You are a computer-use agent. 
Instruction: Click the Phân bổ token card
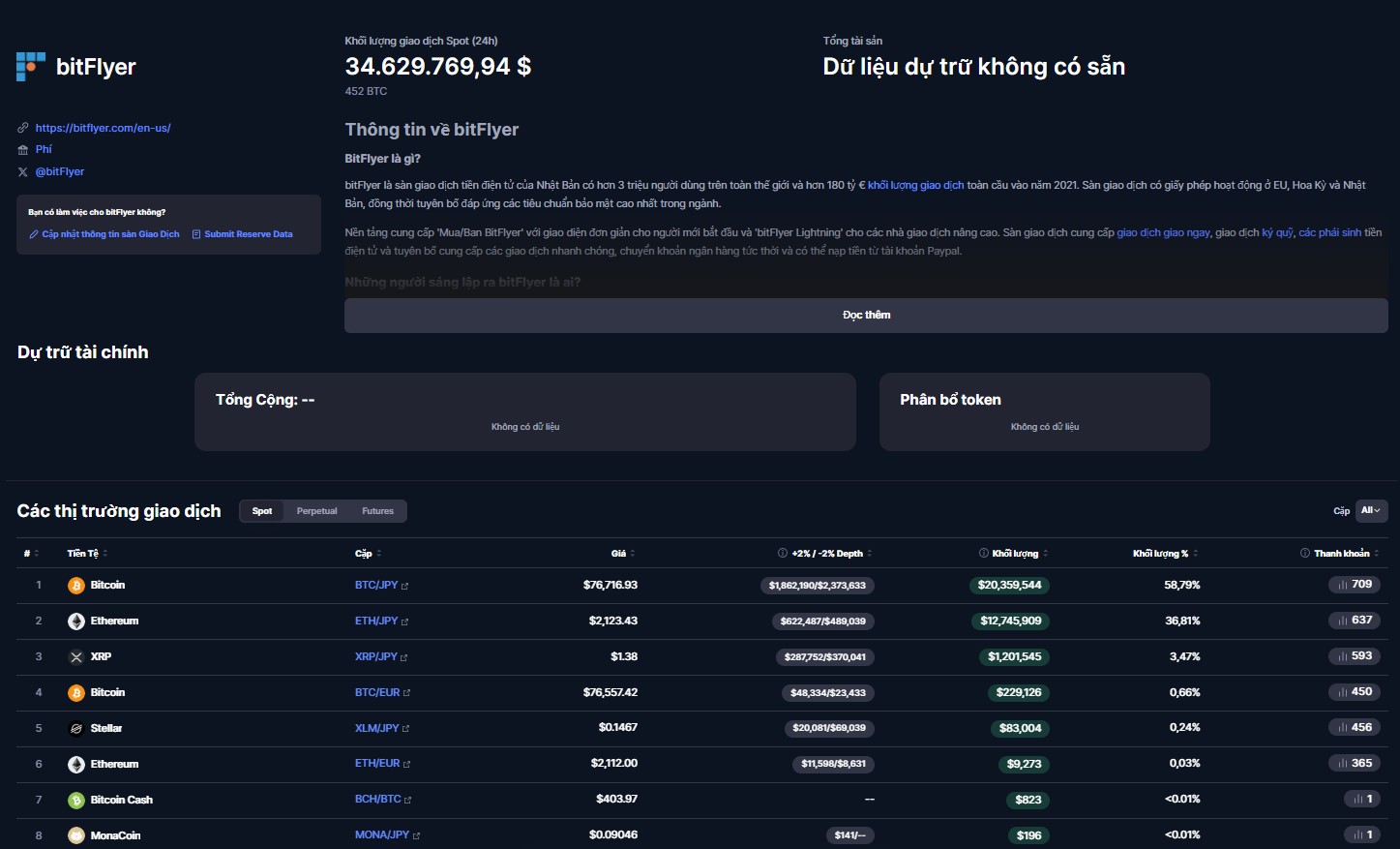point(1045,412)
